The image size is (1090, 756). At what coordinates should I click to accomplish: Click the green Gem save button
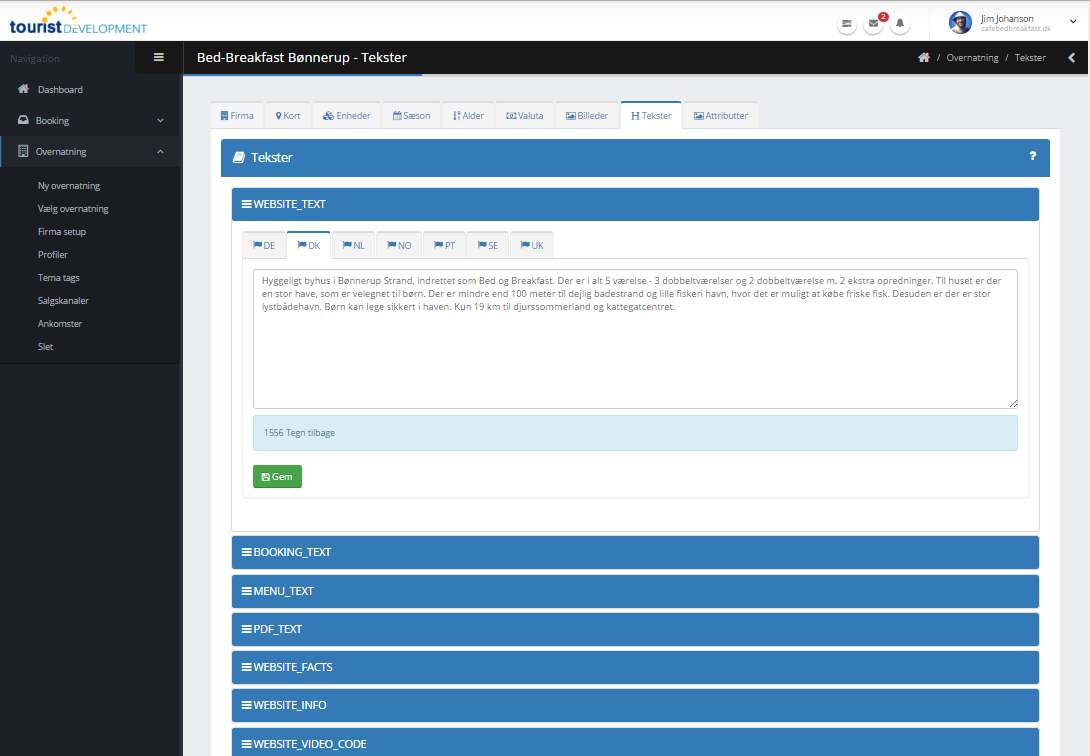[x=277, y=477]
